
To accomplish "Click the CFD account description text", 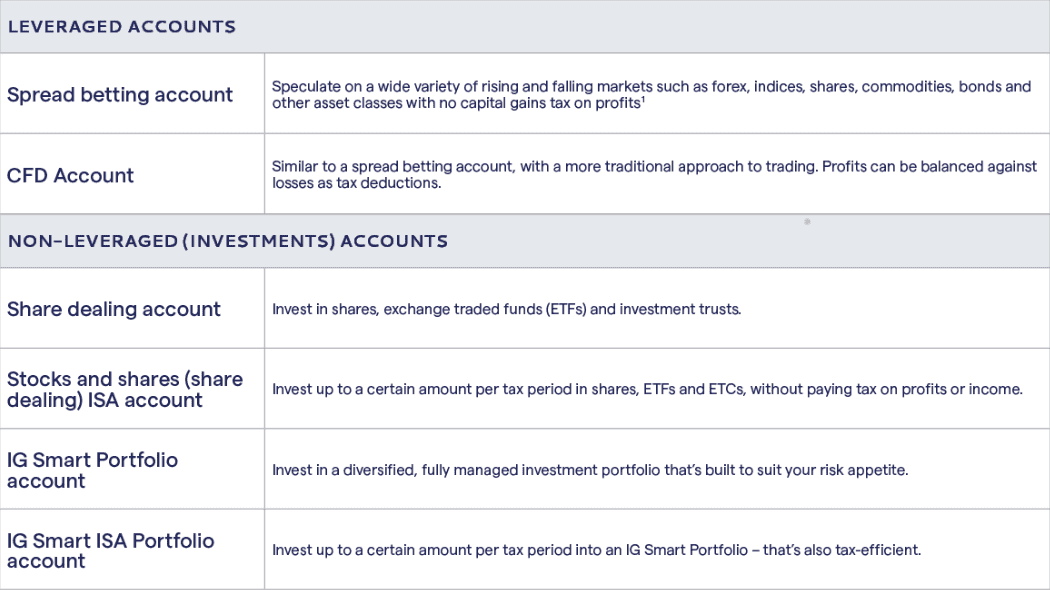I will click(x=654, y=175).
